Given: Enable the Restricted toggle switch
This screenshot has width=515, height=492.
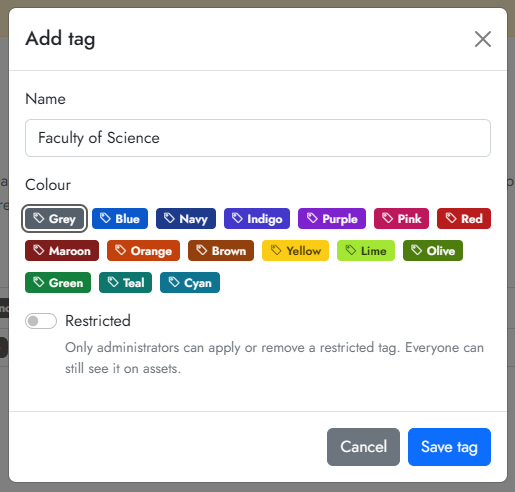Looking at the screenshot, I should tap(41, 321).
